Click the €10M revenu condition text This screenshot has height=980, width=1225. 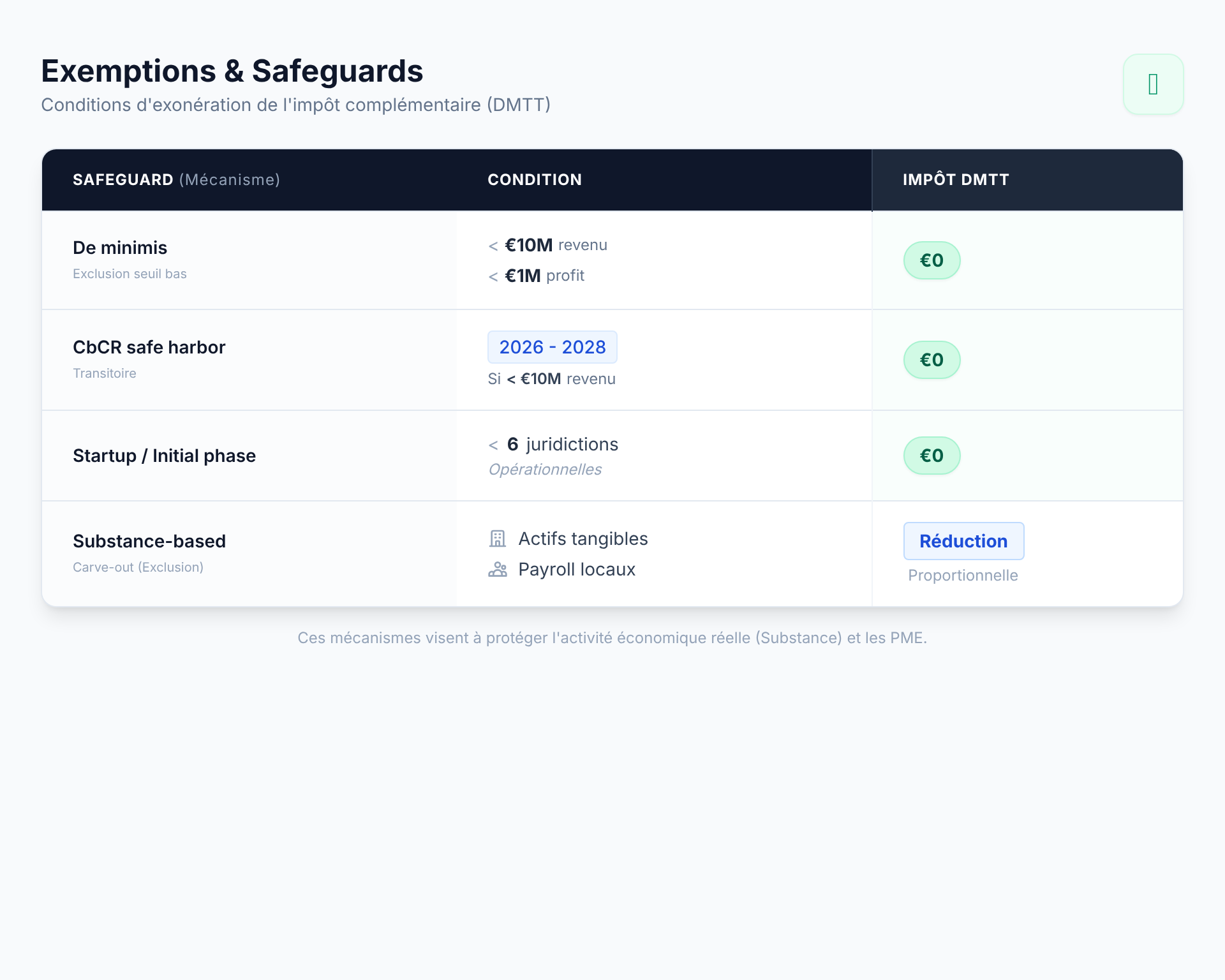[x=555, y=245]
